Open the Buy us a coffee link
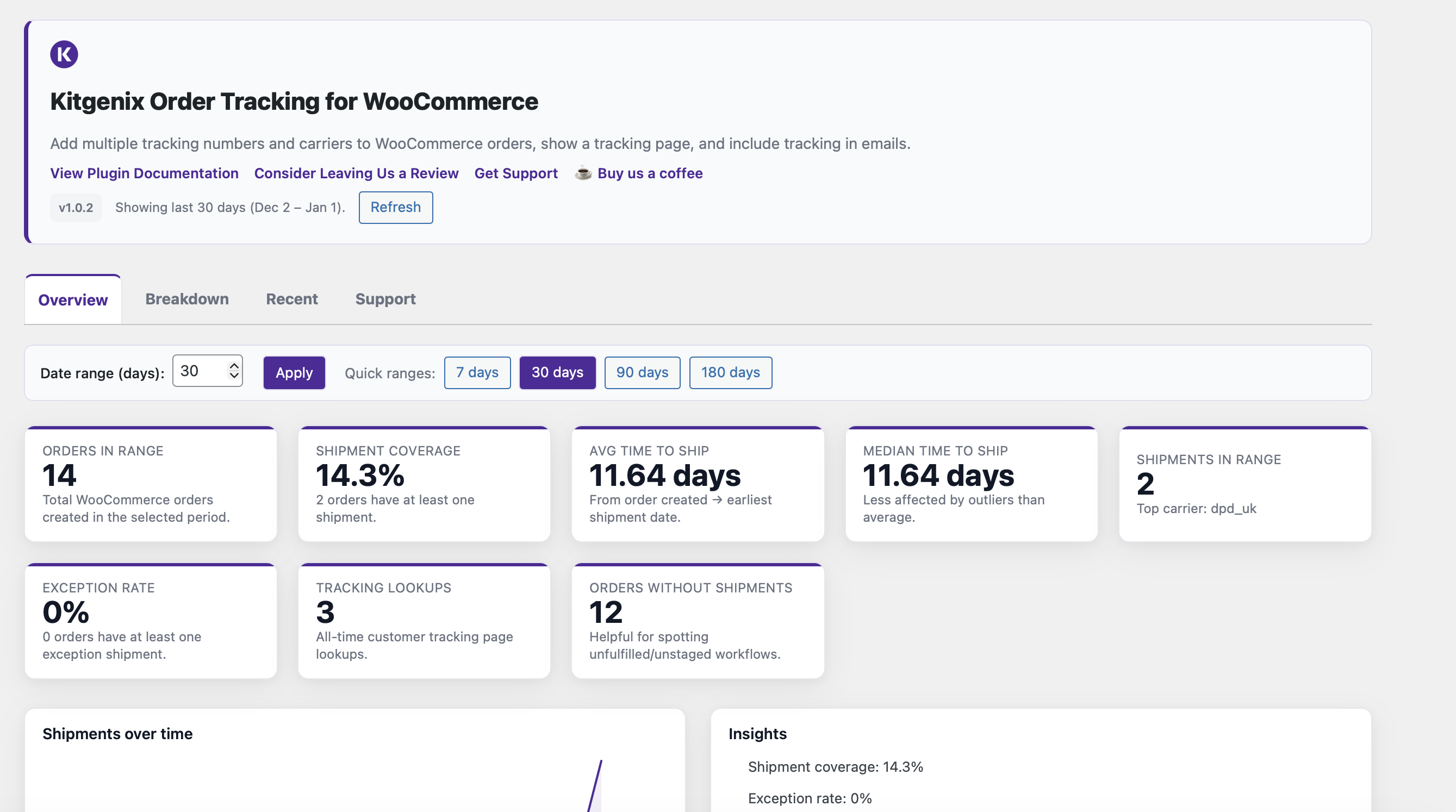 (x=649, y=173)
